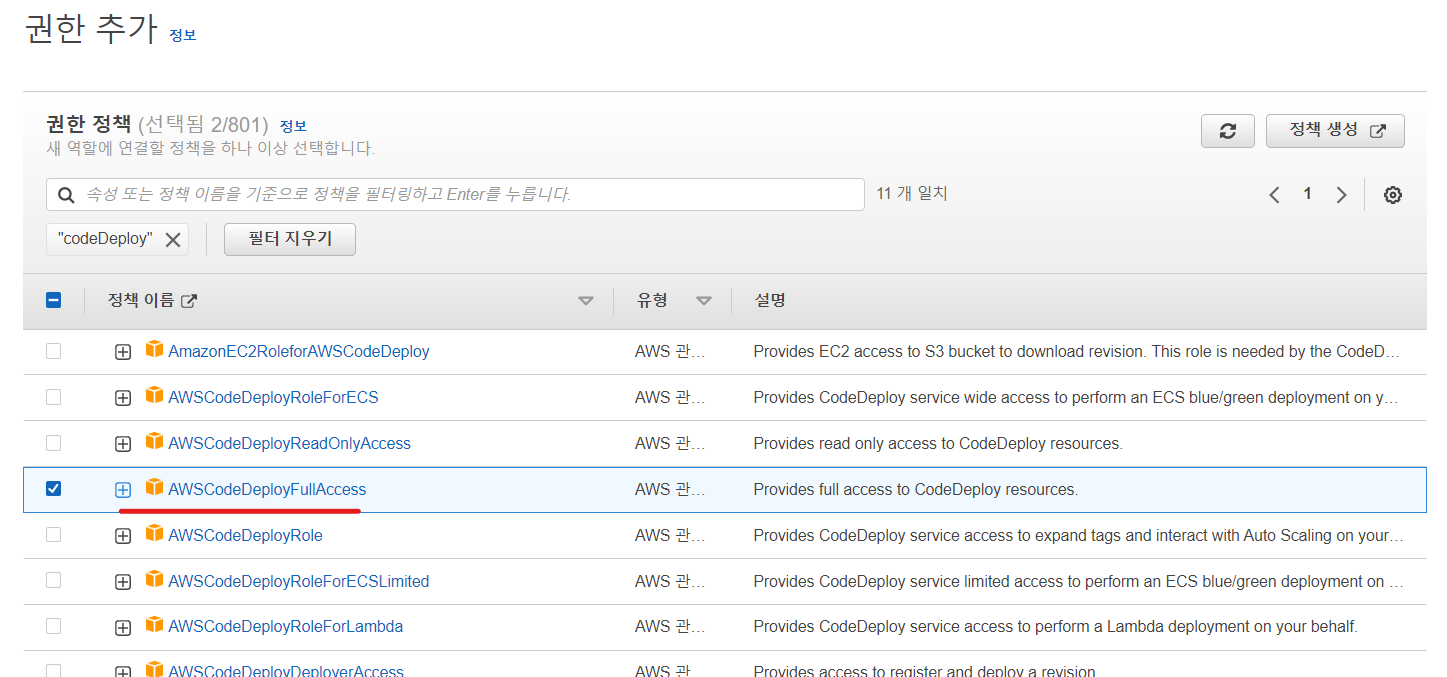Click "Provides full access to CodeDeploy resources."

click(x=915, y=490)
